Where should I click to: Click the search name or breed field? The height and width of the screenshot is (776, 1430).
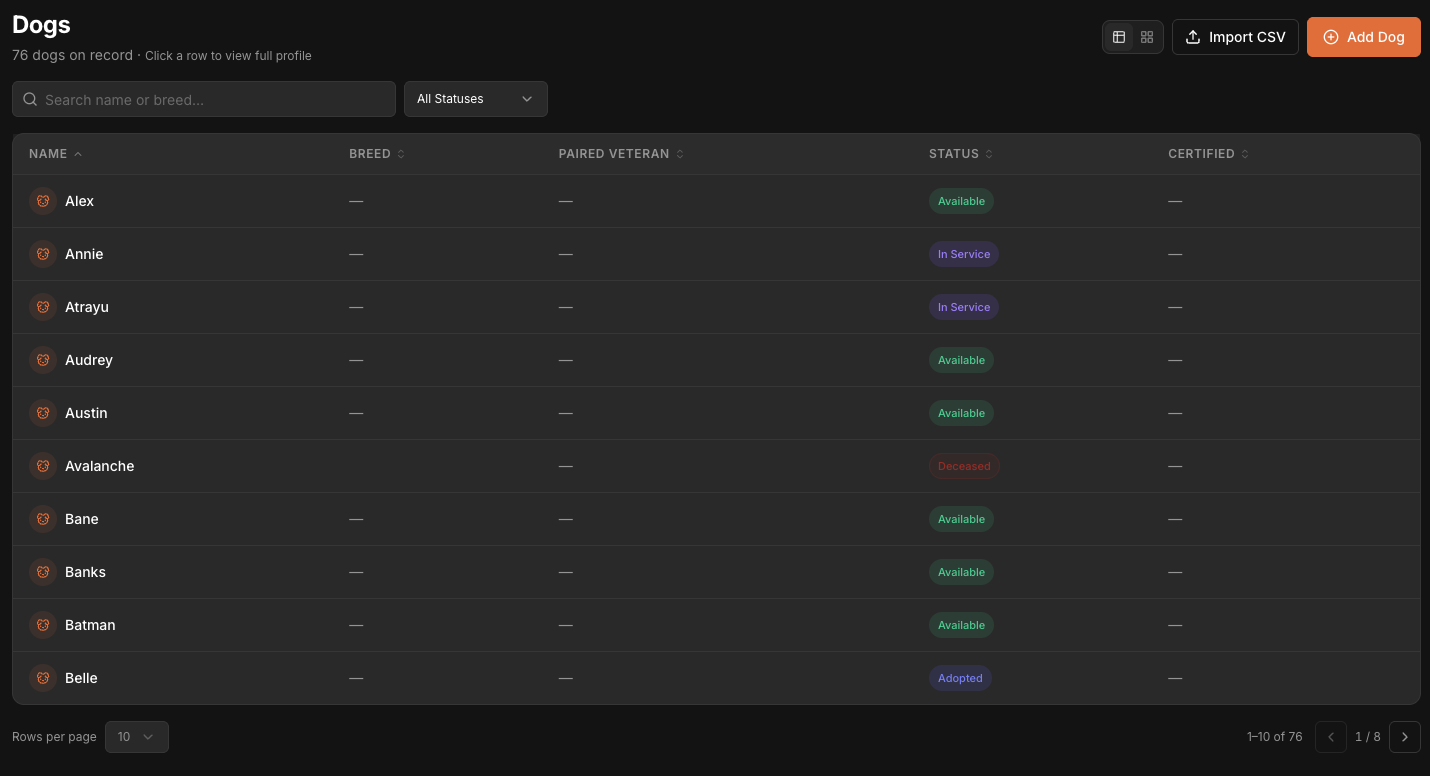click(x=203, y=99)
